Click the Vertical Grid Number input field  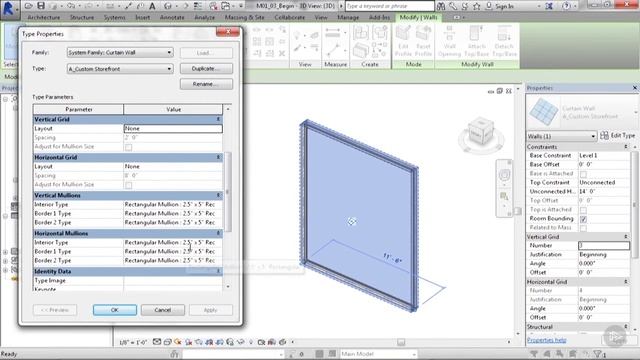604,245
